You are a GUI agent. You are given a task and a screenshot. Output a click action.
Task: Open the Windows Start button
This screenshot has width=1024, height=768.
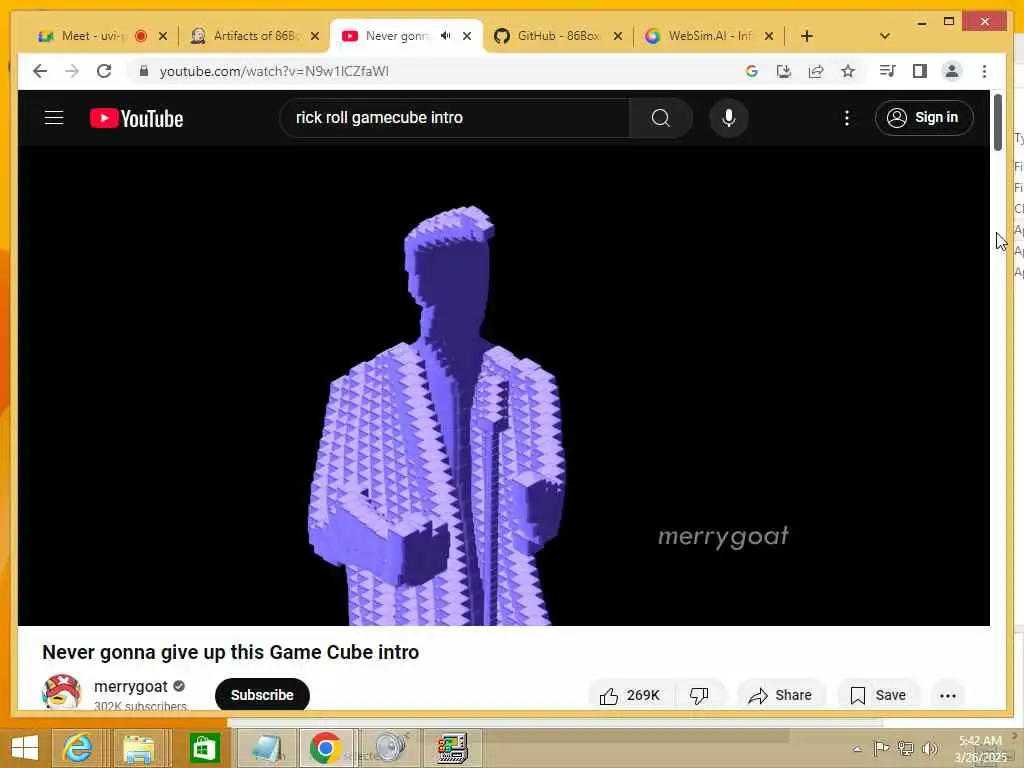[24, 748]
